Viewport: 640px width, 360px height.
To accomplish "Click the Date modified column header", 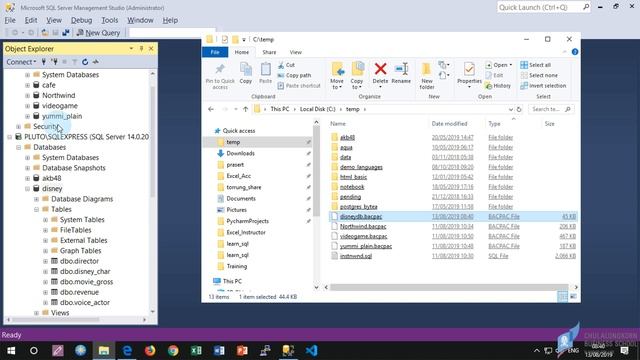I will click(449, 123).
